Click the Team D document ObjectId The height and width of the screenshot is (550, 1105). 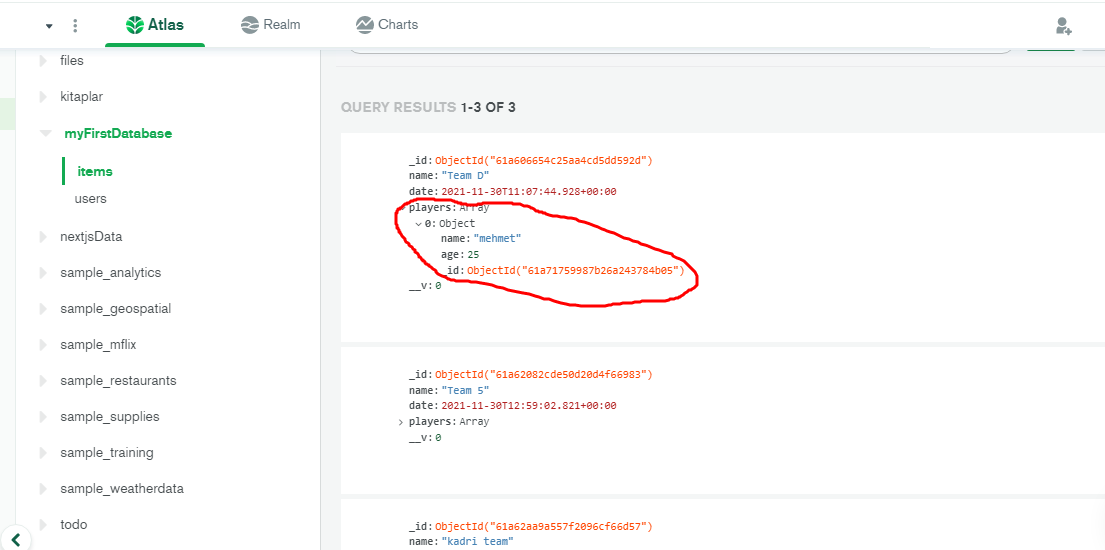(544, 160)
